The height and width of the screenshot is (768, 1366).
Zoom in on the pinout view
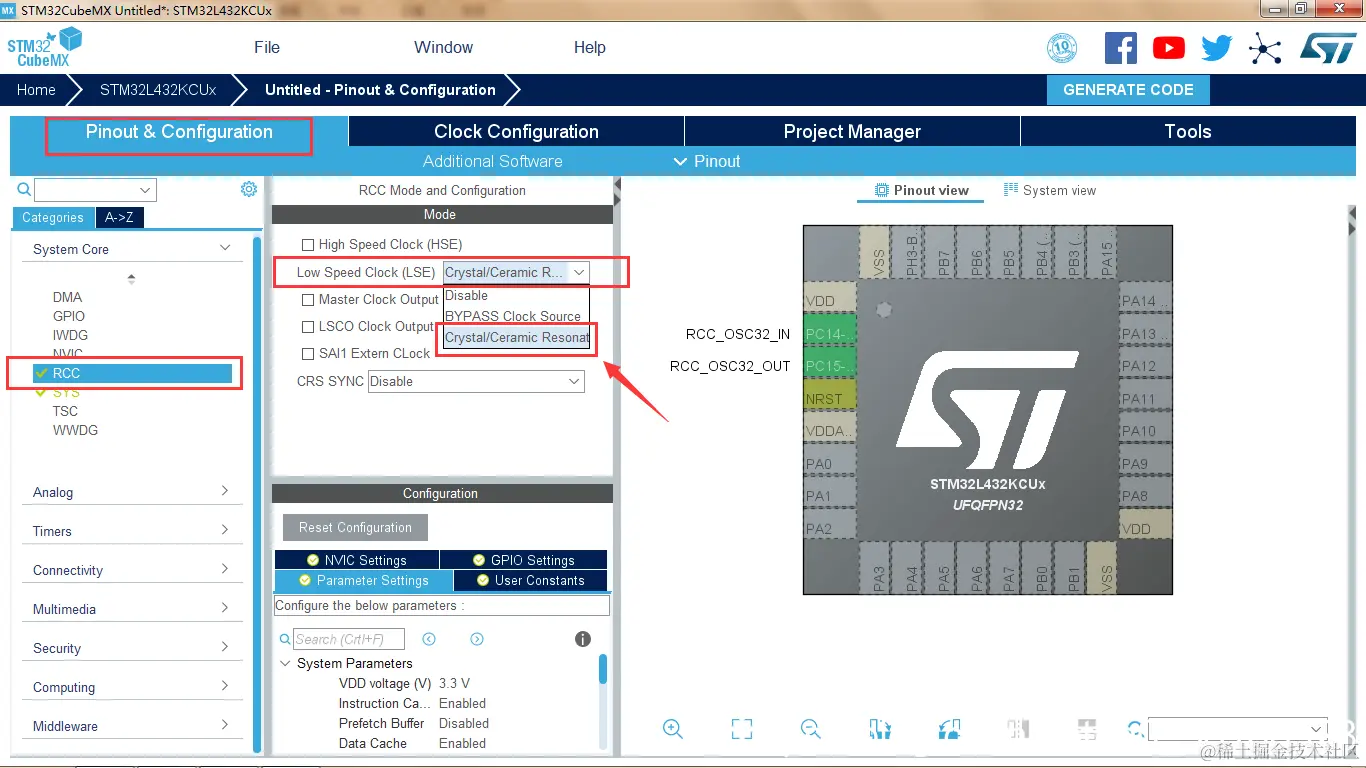[673, 729]
